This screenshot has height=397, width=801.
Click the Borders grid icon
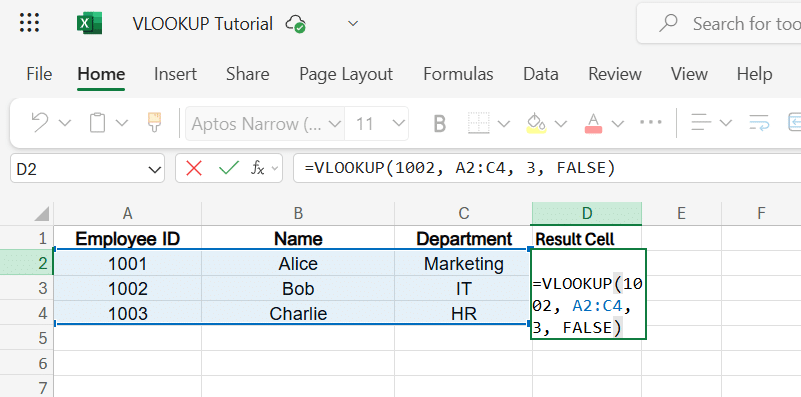[480, 123]
